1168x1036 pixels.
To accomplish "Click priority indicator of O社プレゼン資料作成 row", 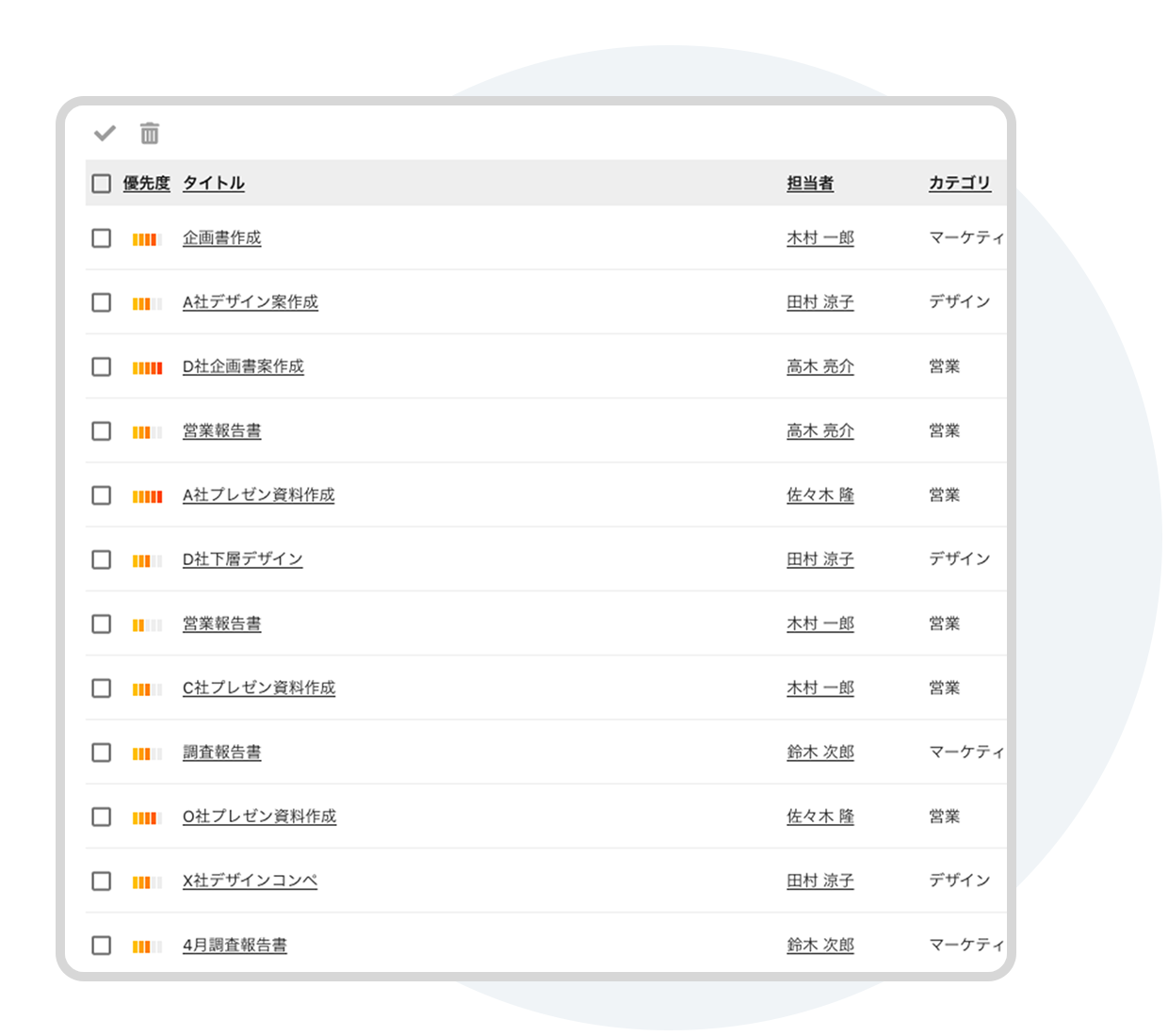I will [146, 817].
